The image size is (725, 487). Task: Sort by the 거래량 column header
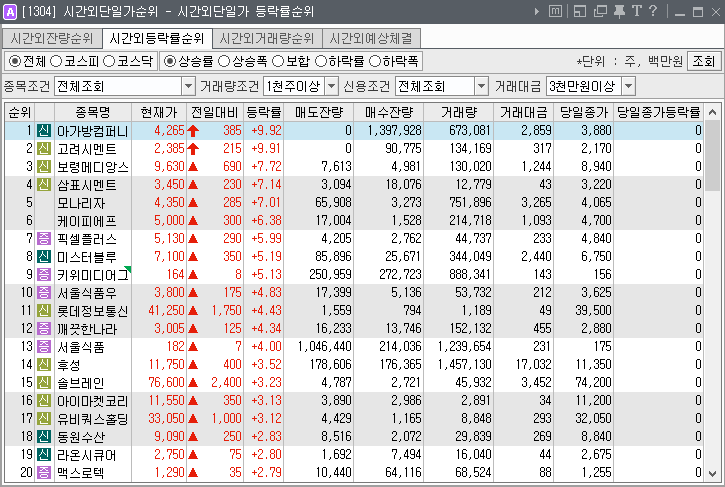click(x=459, y=112)
